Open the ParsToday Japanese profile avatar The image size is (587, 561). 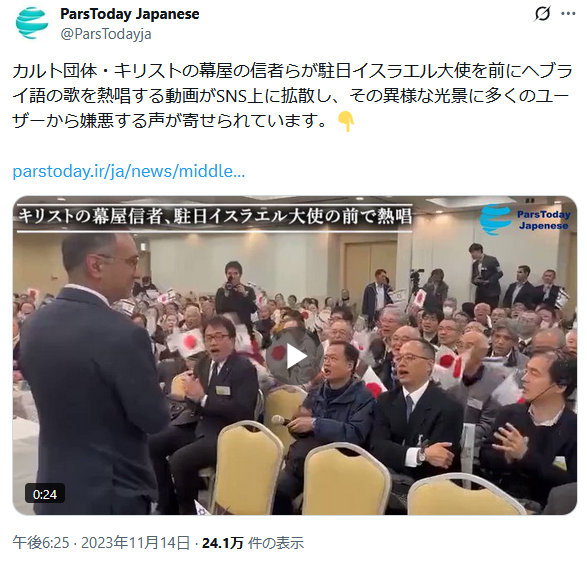(x=32, y=23)
